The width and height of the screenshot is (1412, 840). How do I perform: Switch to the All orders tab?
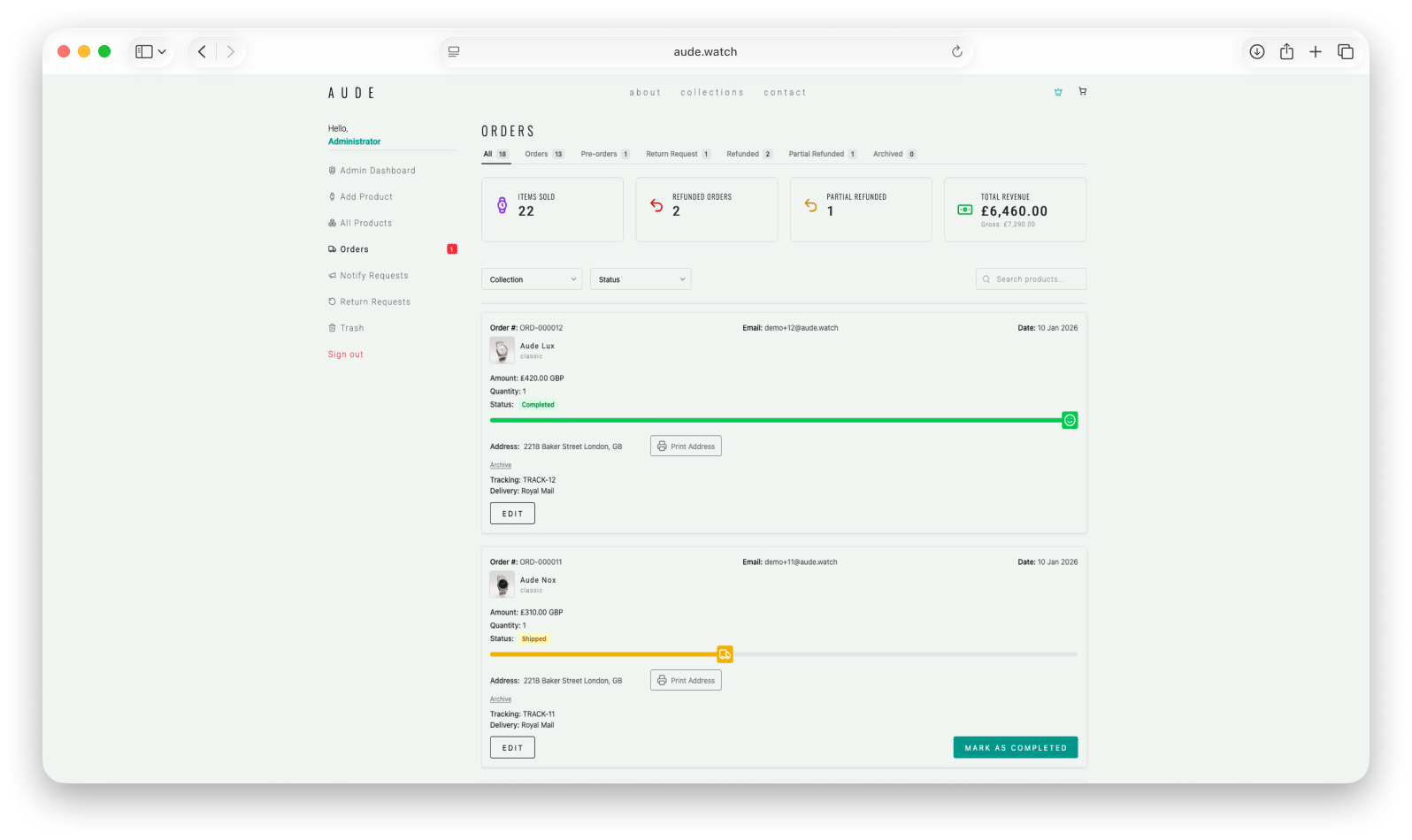[495, 154]
